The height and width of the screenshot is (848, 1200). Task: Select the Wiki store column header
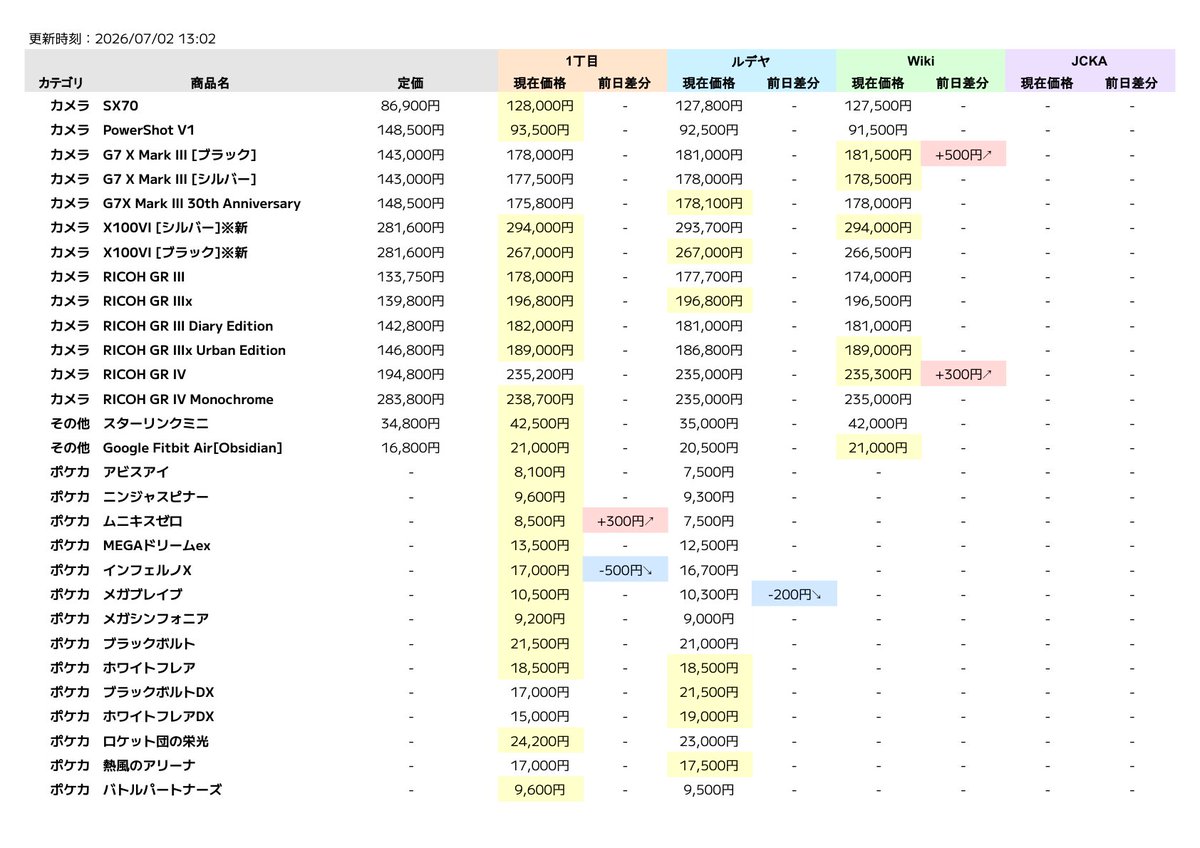(x=920, y=61)
